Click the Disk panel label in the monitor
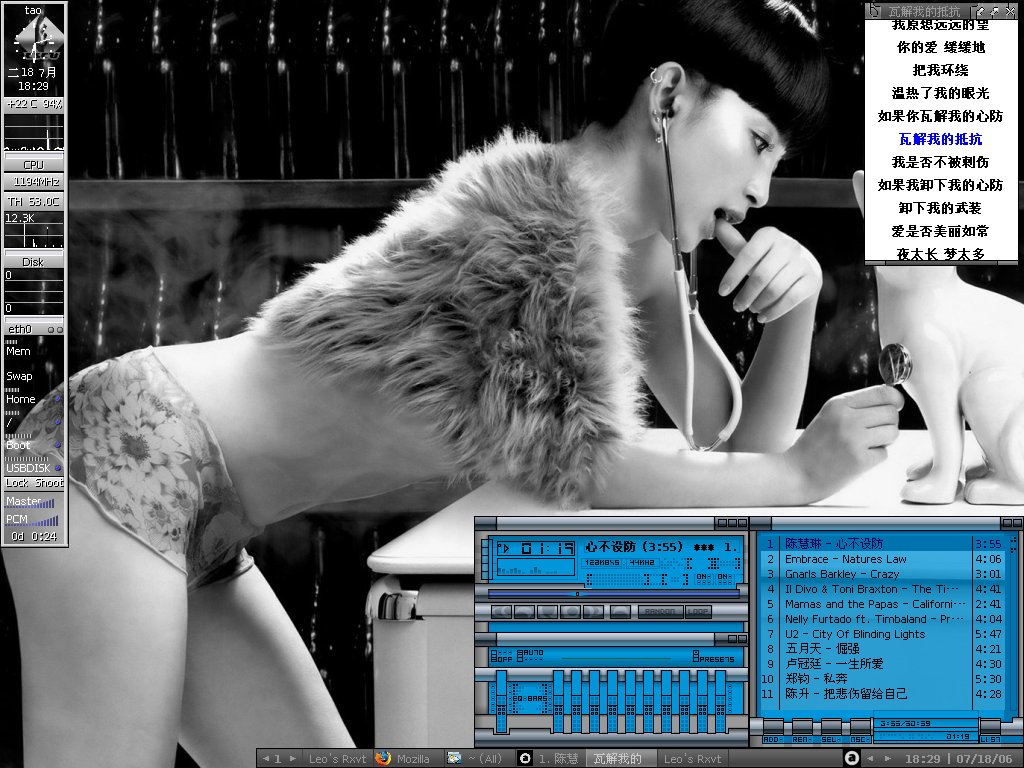Image resolution: width=1024 pixels, height=768 pixels. [34, 262]
